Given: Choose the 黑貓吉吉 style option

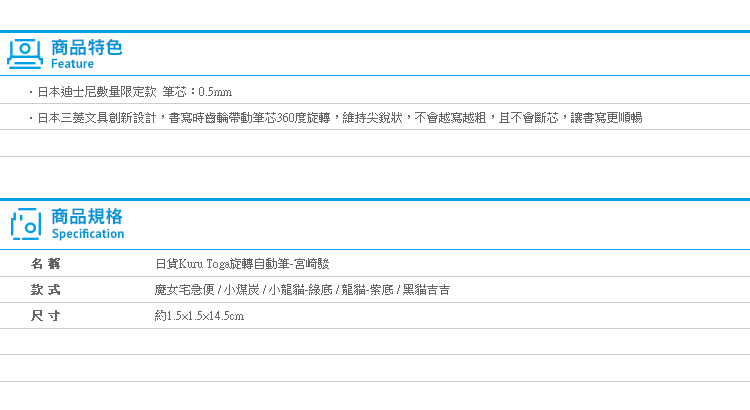Looking at the screenshot, I should pyautogui.click(x=425, y=290).
